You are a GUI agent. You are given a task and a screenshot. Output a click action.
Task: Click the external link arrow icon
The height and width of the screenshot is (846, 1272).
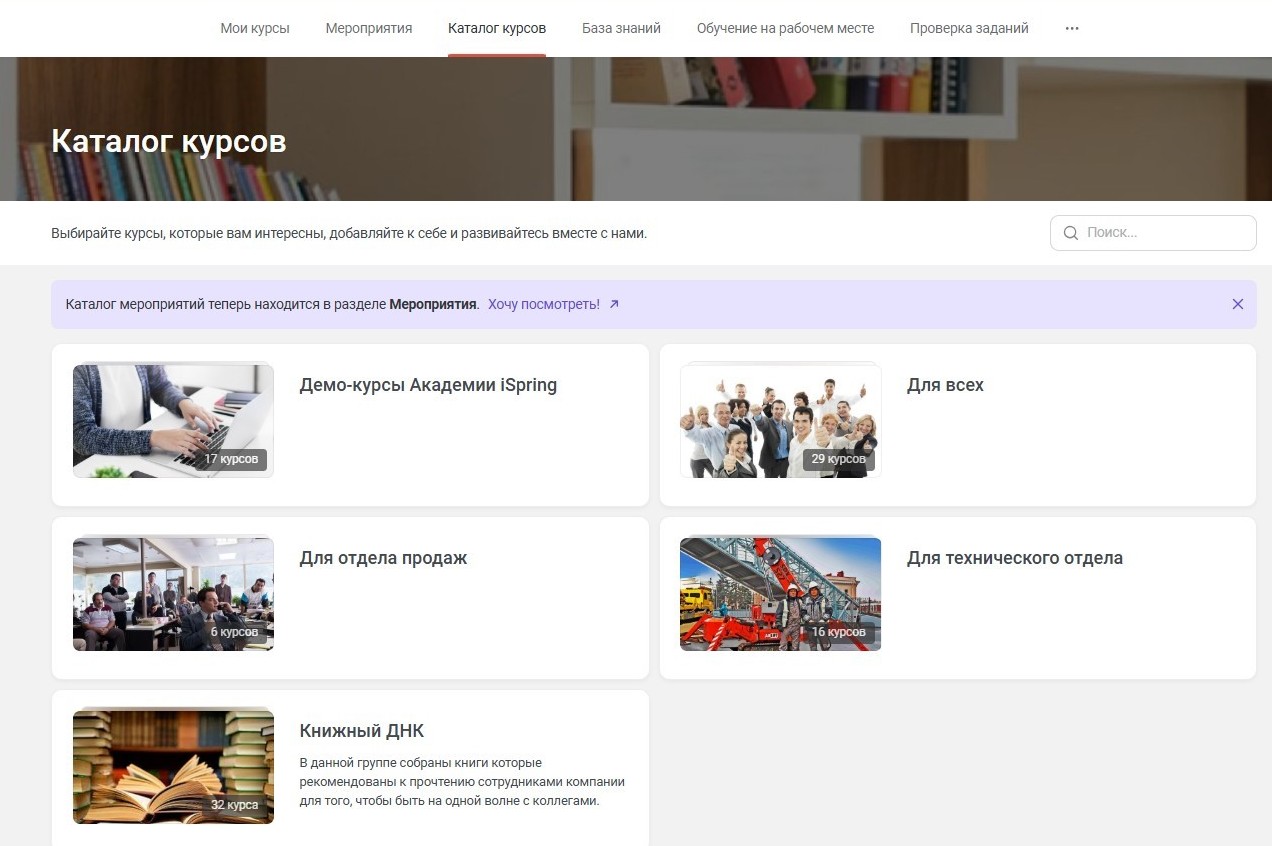(x=614, y=304)
